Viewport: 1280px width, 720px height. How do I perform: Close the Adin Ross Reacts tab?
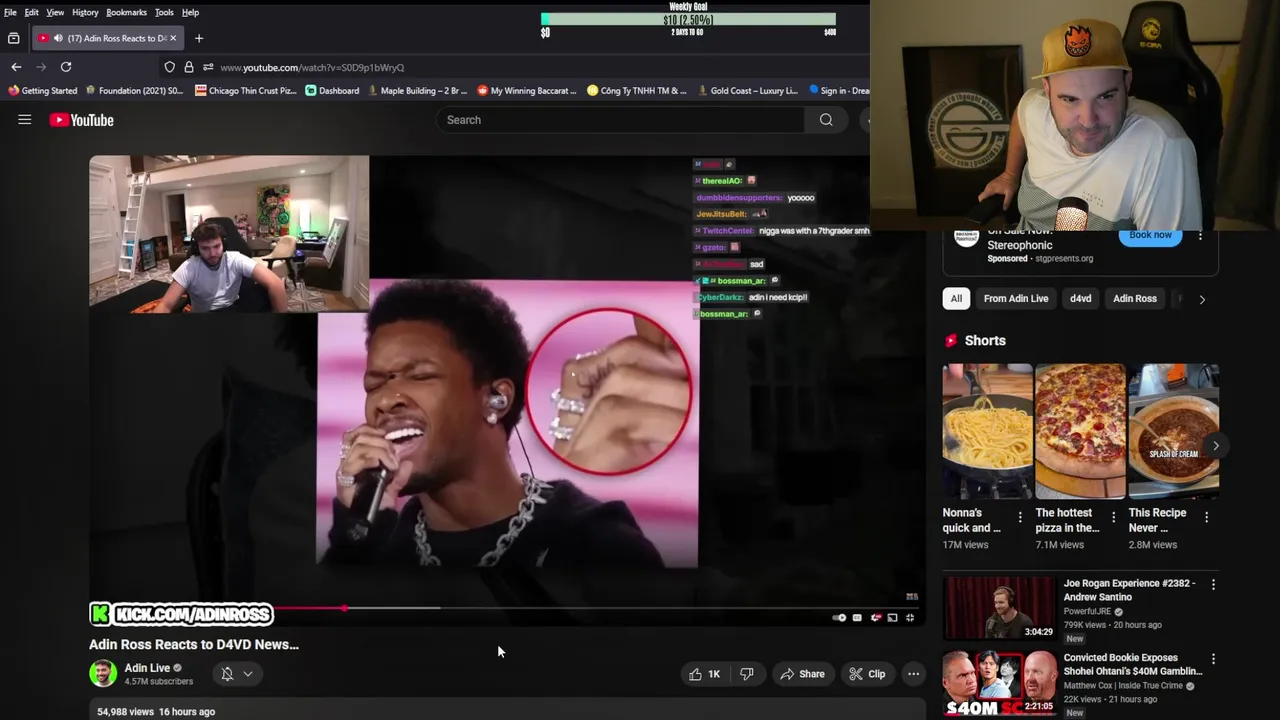click(x=173, y=38)
